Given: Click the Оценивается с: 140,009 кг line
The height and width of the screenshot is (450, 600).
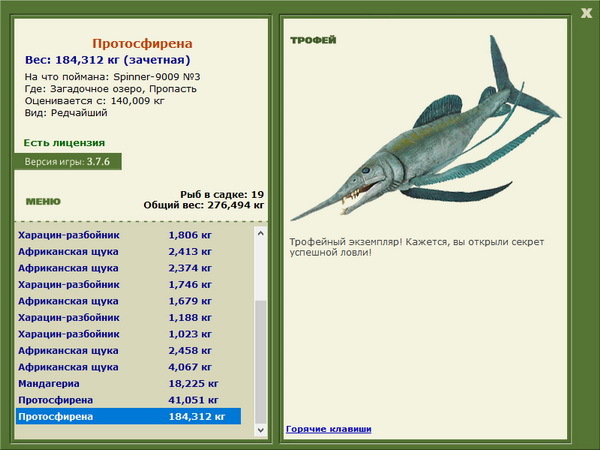Looking at the screenshot, I should tap(95, 101).
